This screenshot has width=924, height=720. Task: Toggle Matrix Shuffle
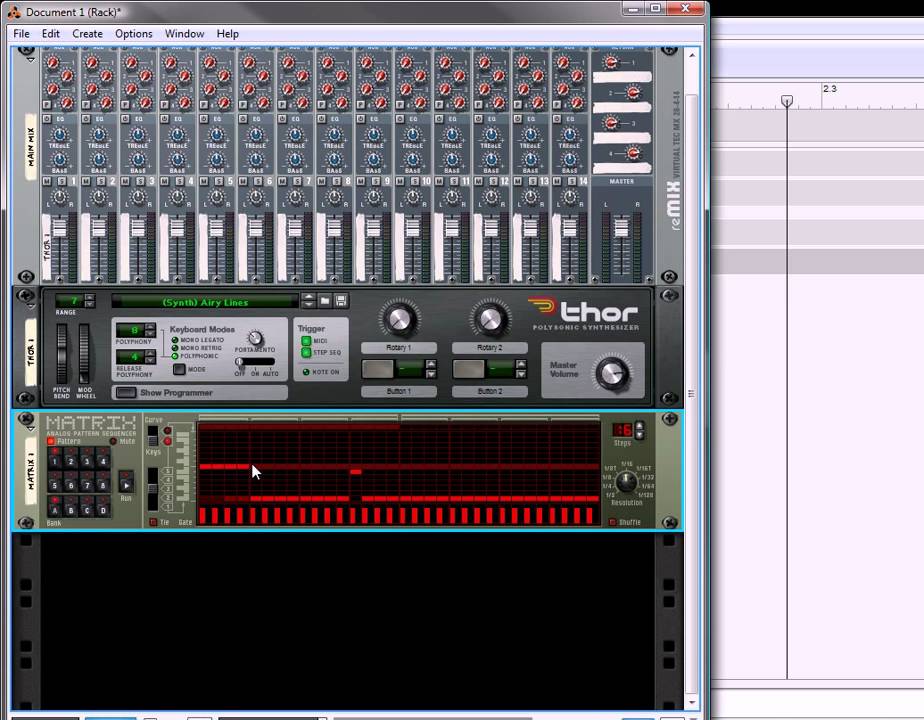point(613,522)
